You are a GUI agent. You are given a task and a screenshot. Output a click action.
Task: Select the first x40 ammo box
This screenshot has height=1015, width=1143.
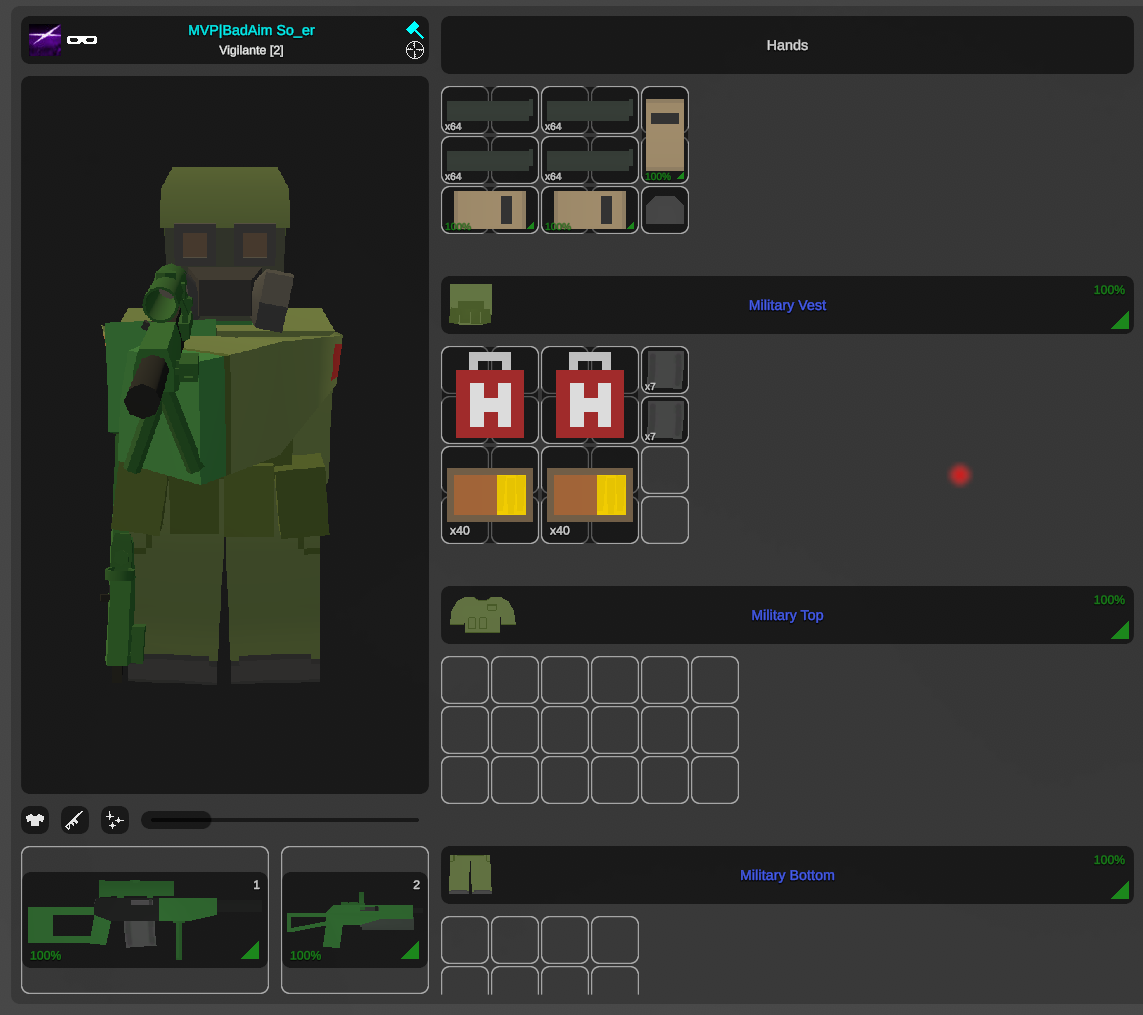pyautogui.click(x=490, y=495)
